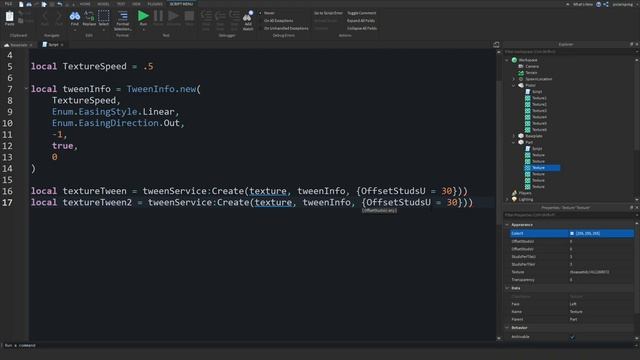This screenshot has width=640, height=360.
Task: Click the Pause playback icon
Action: 158,16
